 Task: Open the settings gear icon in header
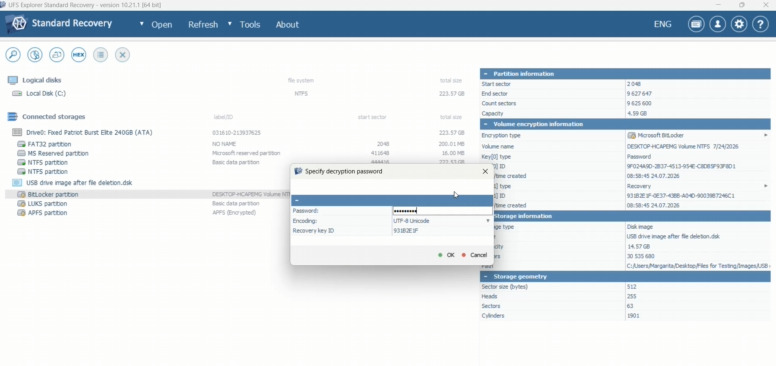[739, 24]
